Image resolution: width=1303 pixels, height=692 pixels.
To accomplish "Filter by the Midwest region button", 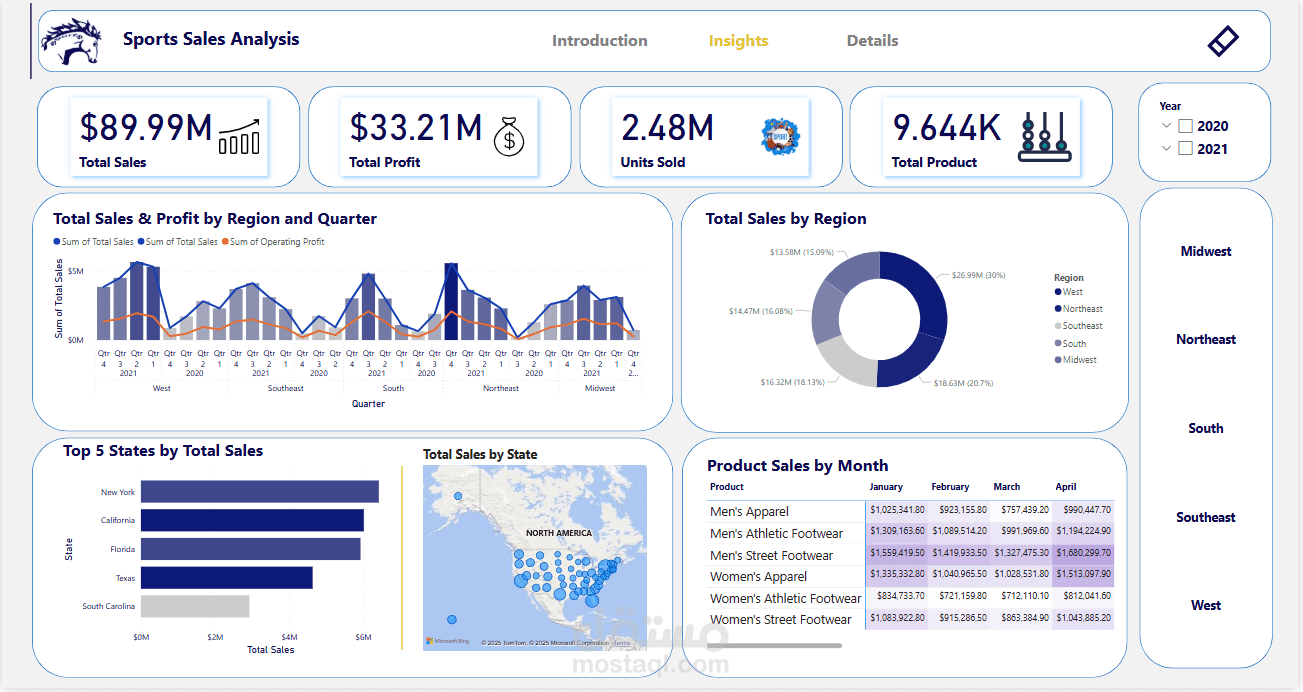I will click(x=1206, y=251).
